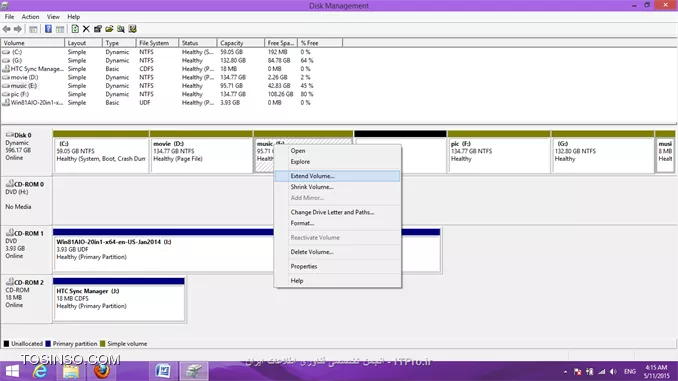Open Help with the blue question mark icon
This screenshot has width=678, height=381.
(48, 29)
